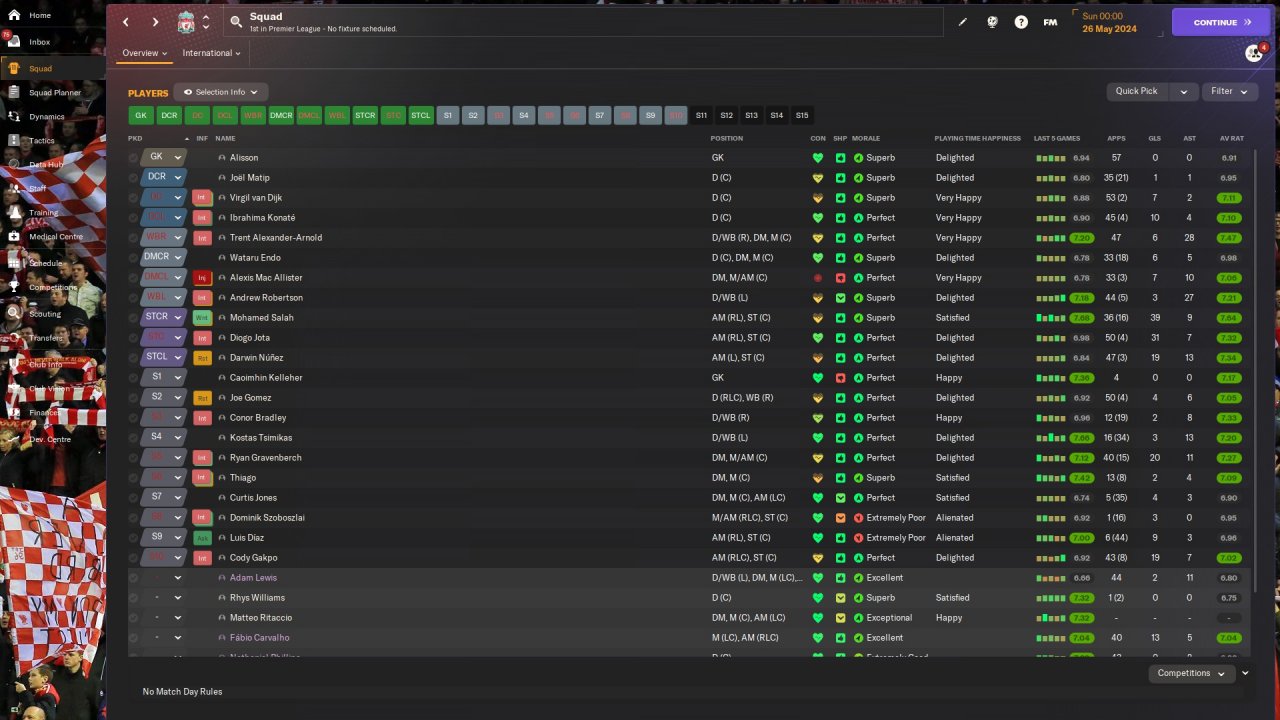1280x720 pixels.
Task: Click the Liverpool club badge
Action: 186,22
